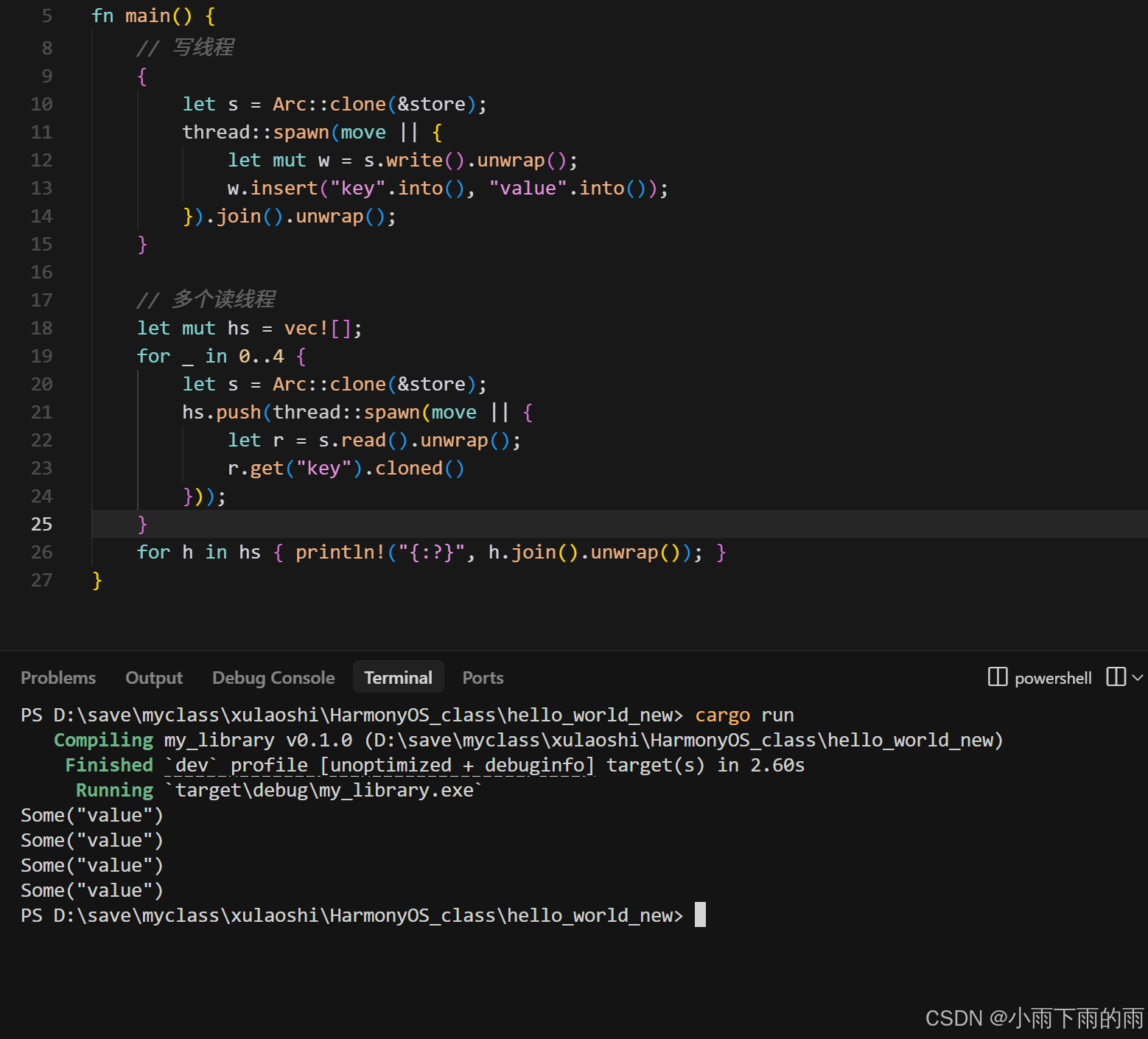This screenshot has height=1039, width=1148.
Task: Open the Output tab
Action: click(x=154, y=677)
